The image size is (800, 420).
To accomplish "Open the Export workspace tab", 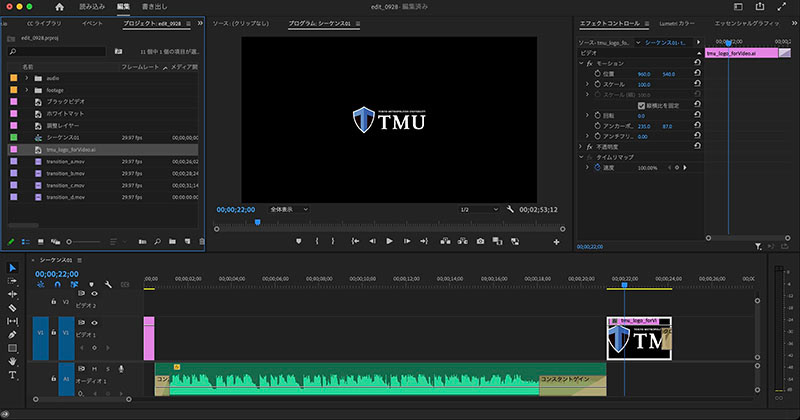I will pyautogui.click(x=154, y=7).
